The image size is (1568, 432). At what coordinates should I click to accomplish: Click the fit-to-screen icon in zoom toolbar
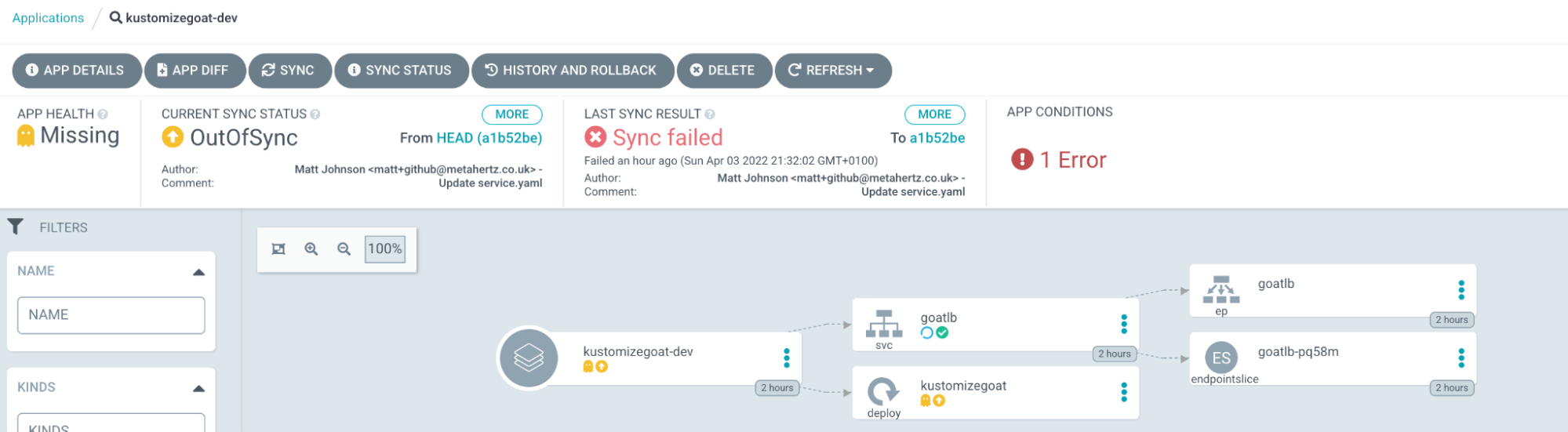(x=278, y=249)
